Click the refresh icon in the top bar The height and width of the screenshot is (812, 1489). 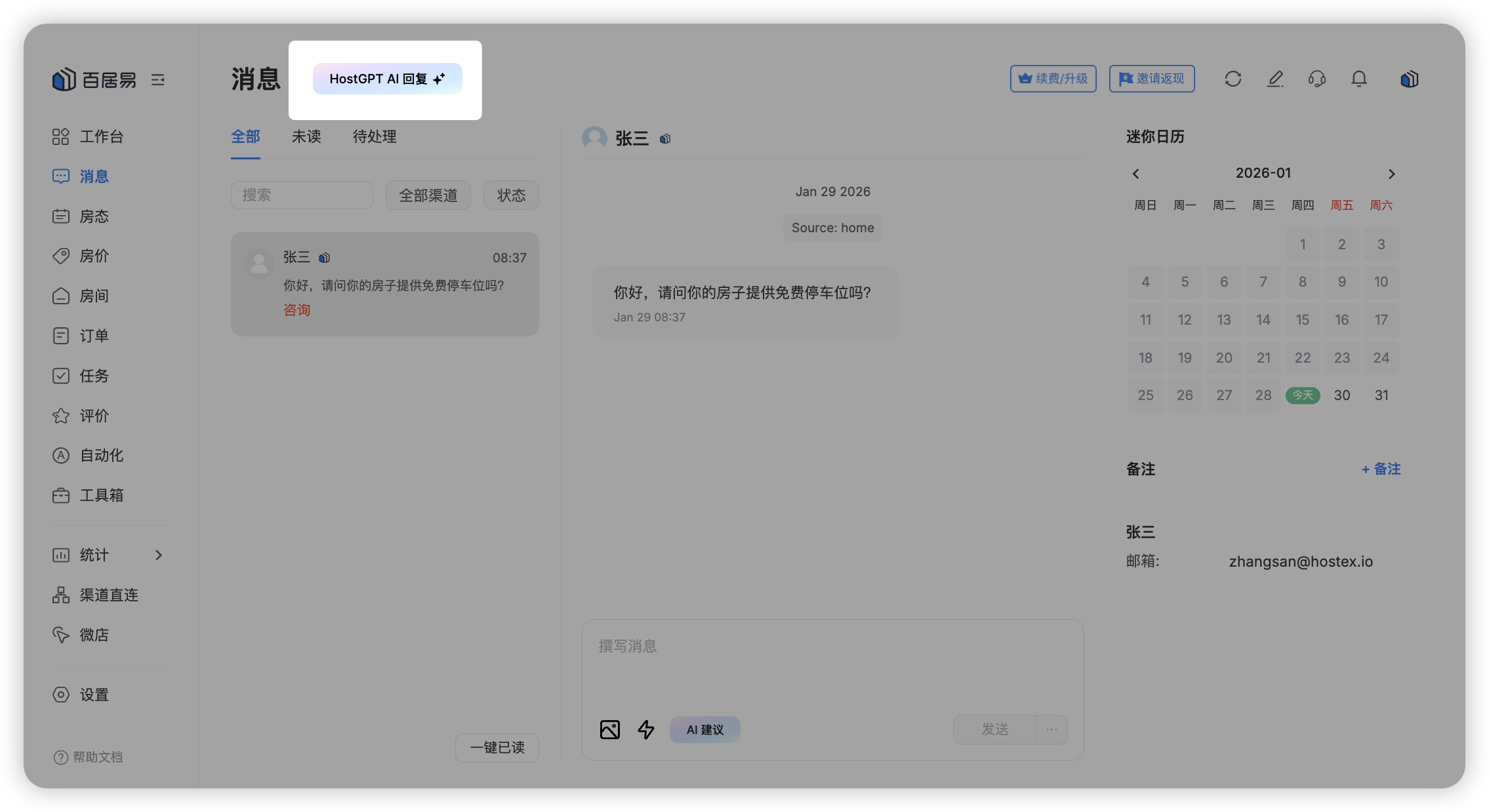click(1233, 79)
